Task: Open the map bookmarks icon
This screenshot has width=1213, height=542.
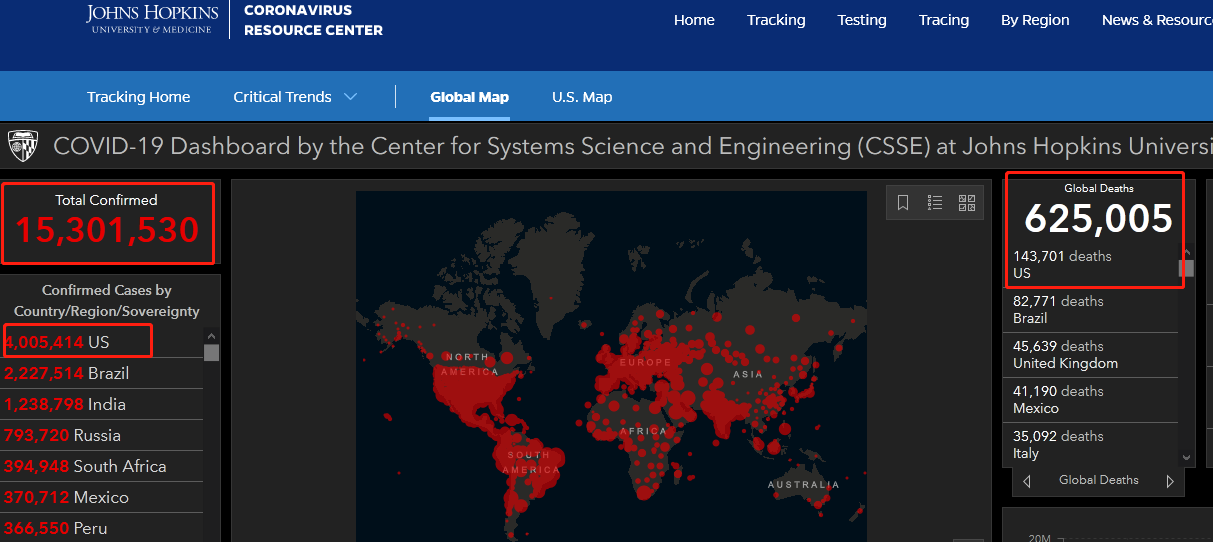Action: 903,203
